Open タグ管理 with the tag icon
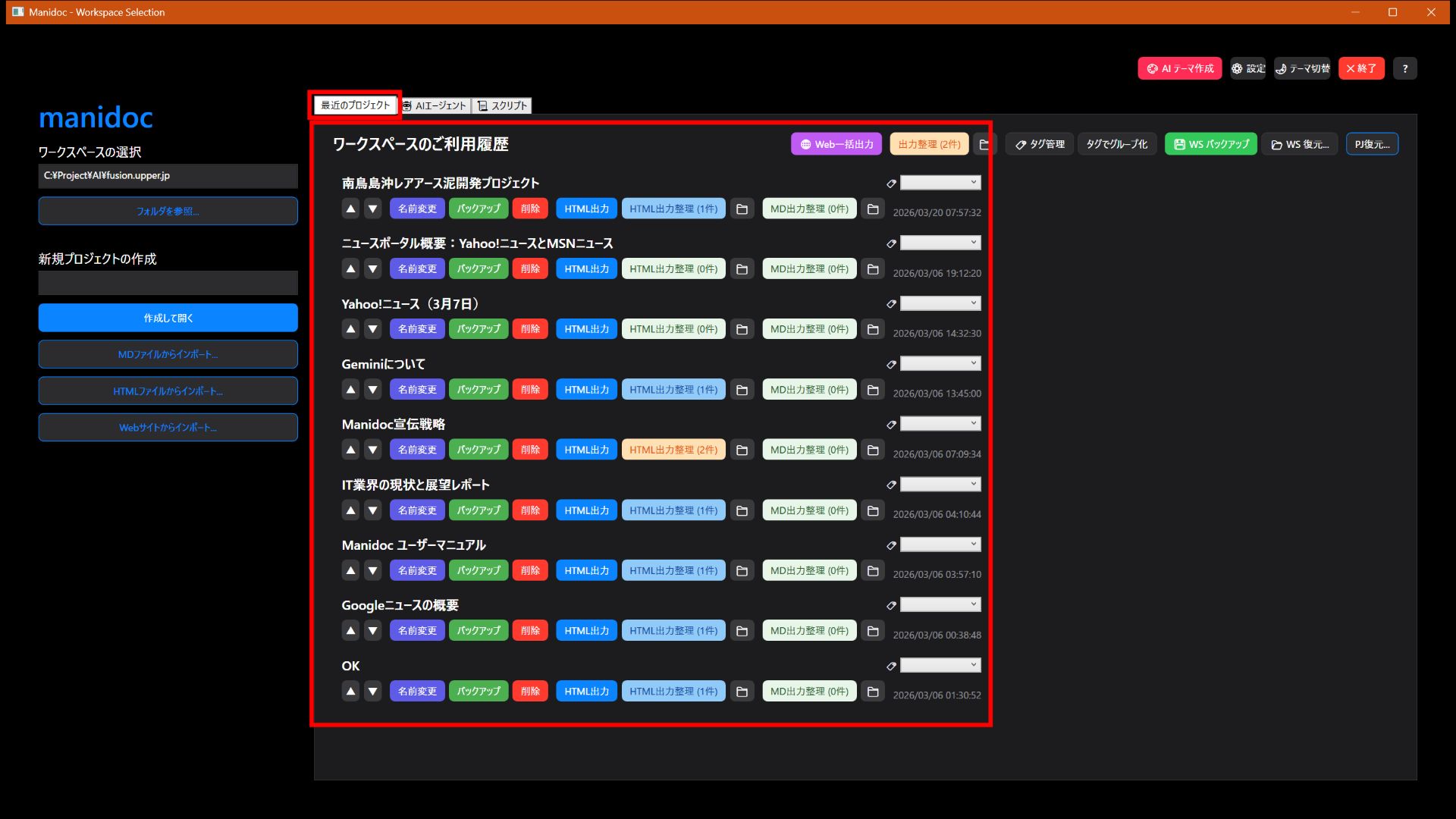This screenshot has height=819, width=1456. click(x=1022, y=144)
